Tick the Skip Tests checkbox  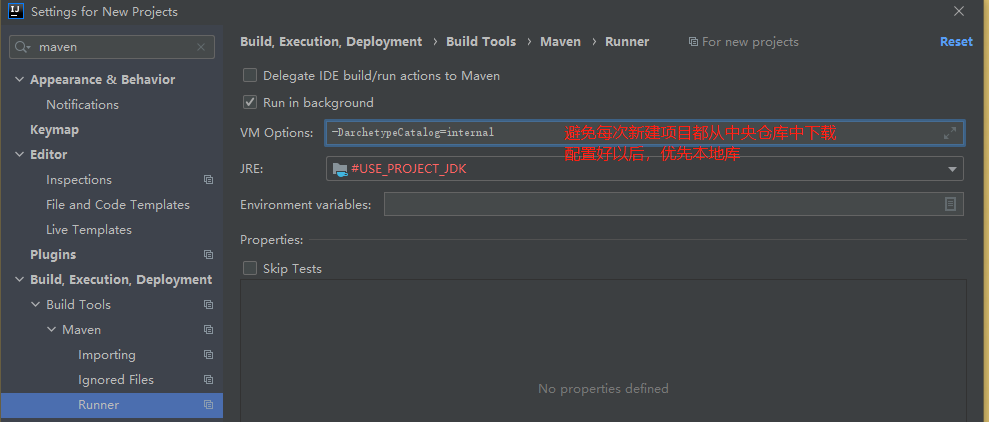(250, 268)
